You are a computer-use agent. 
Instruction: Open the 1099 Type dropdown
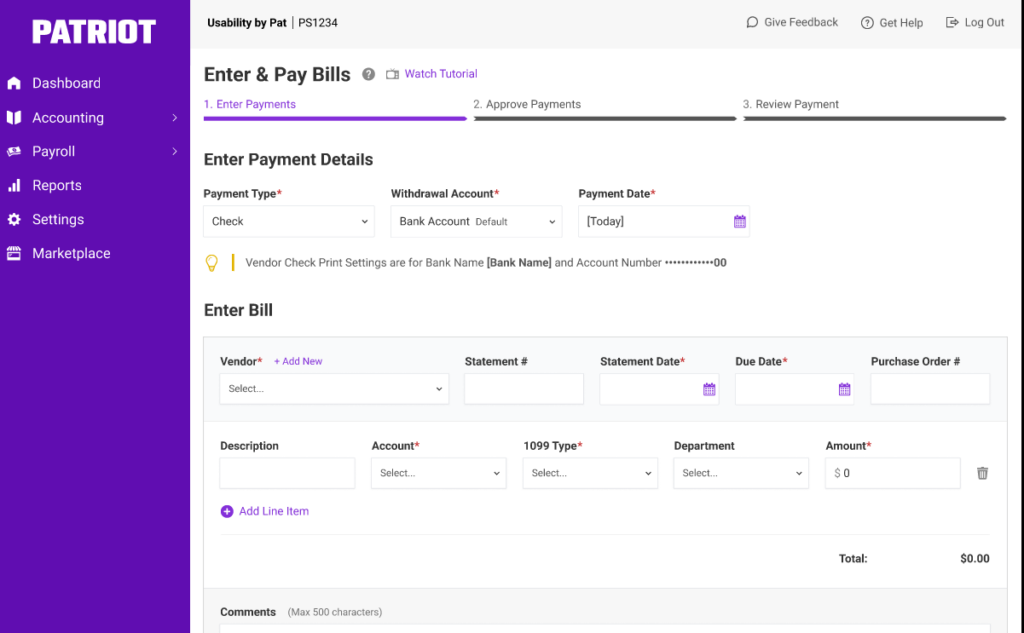(x=590, y=473)
